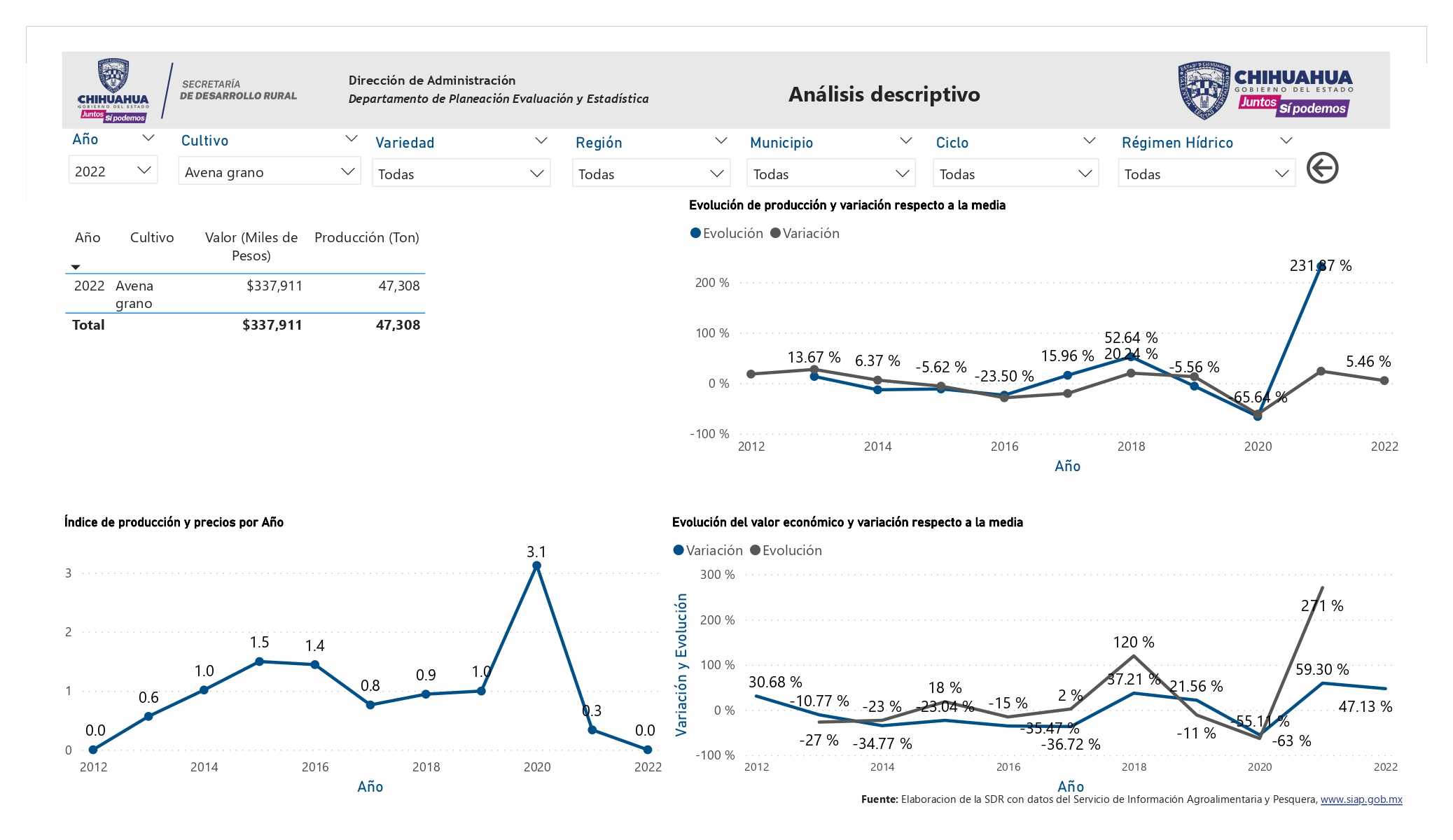Click the Avena grano cultivo cell
Image resolution: width=1453 pixels, height=840 pixels.
134,295
